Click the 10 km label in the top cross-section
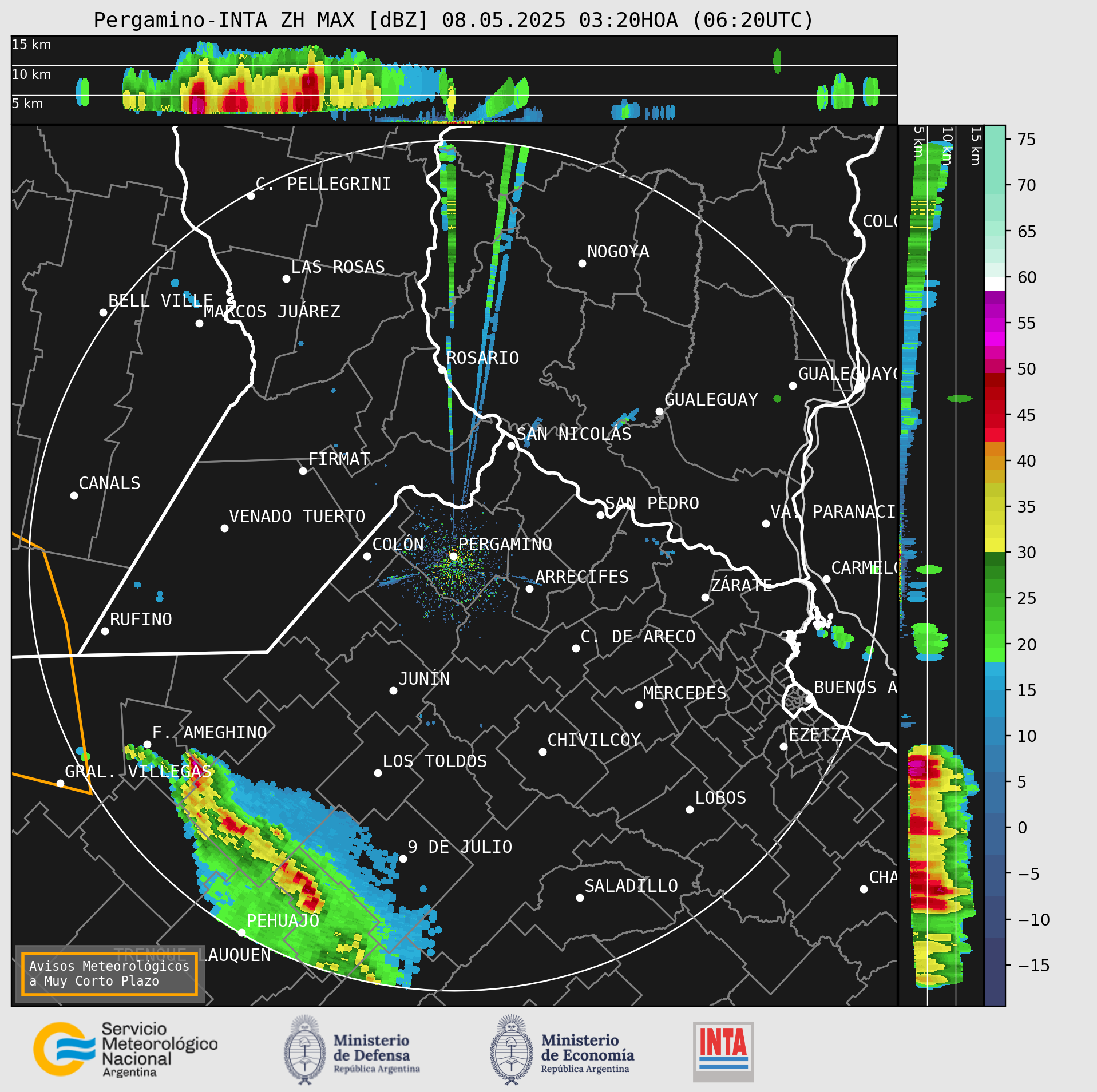The width and height of the screenshot is (1097, 1092). (x=31, y=74)
